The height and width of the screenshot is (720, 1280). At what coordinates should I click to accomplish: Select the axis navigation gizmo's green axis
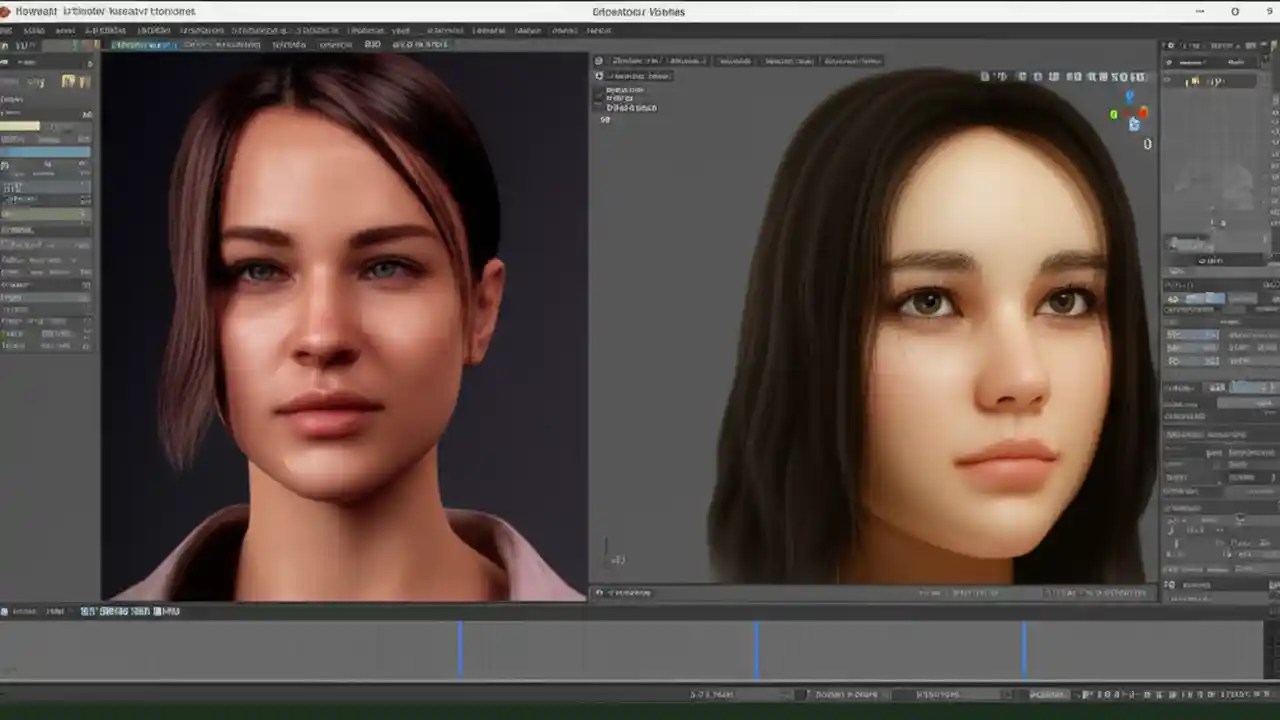coord(1115,115)
